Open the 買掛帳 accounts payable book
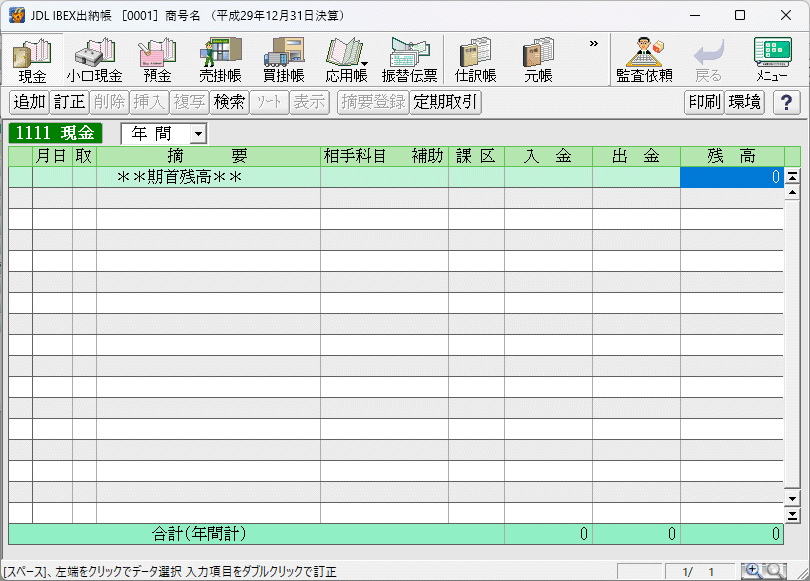This screenshot has width=810, height=581. tap(284, 58)
